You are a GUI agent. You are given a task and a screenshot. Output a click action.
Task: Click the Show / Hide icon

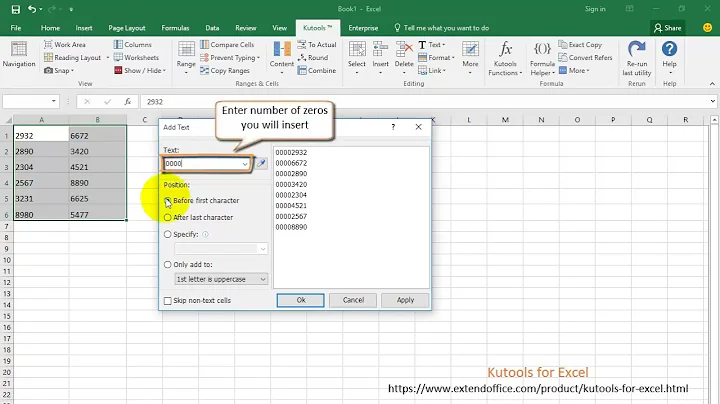tap(118, 70)
